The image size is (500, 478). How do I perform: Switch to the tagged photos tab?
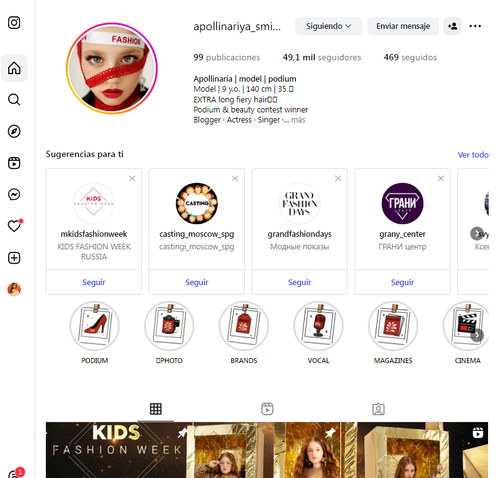pyautogui.click(x=378, y=409)
